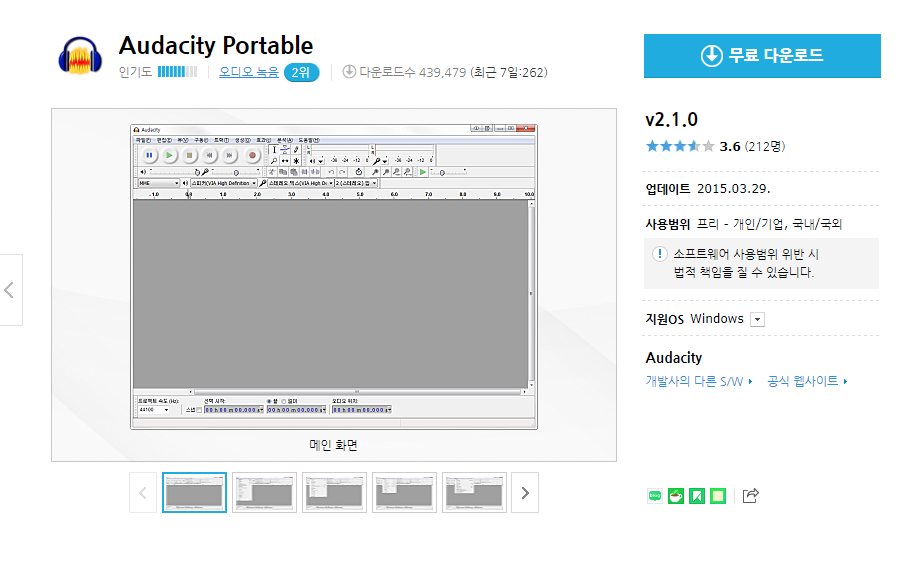Click the Cut scissors icon
Image resolution: width=909 pixels, height=562 pixels.
271,172
